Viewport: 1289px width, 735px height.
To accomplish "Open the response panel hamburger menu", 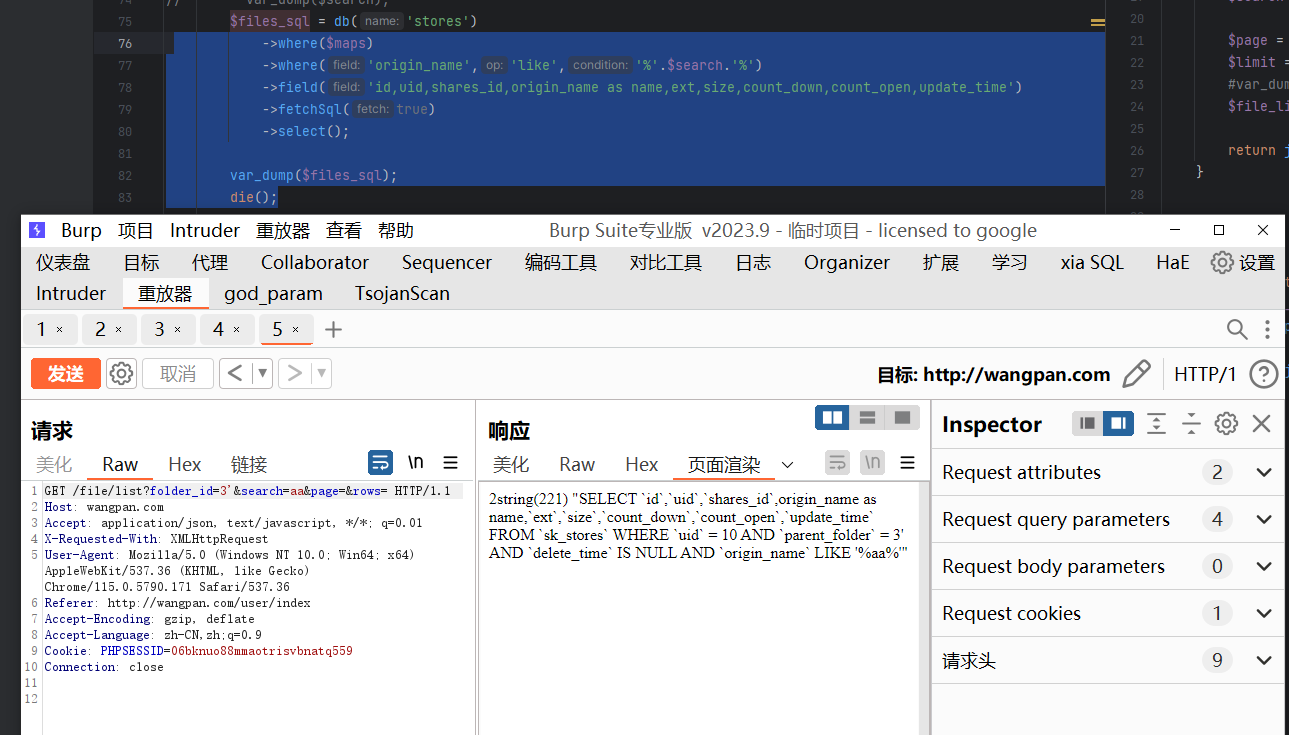I will point(908,462).
